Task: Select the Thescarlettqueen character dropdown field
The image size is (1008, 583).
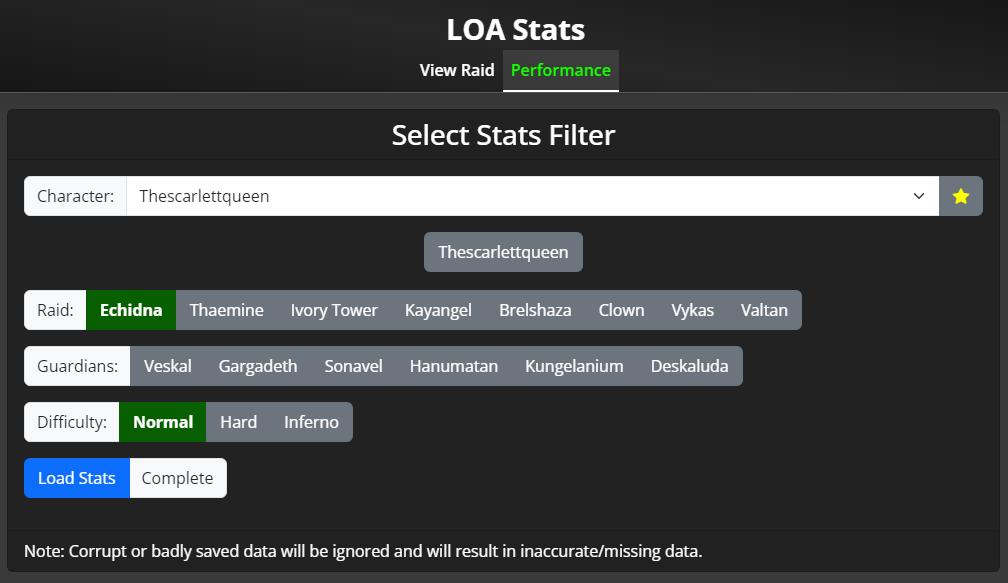Action: pos(532,196)
